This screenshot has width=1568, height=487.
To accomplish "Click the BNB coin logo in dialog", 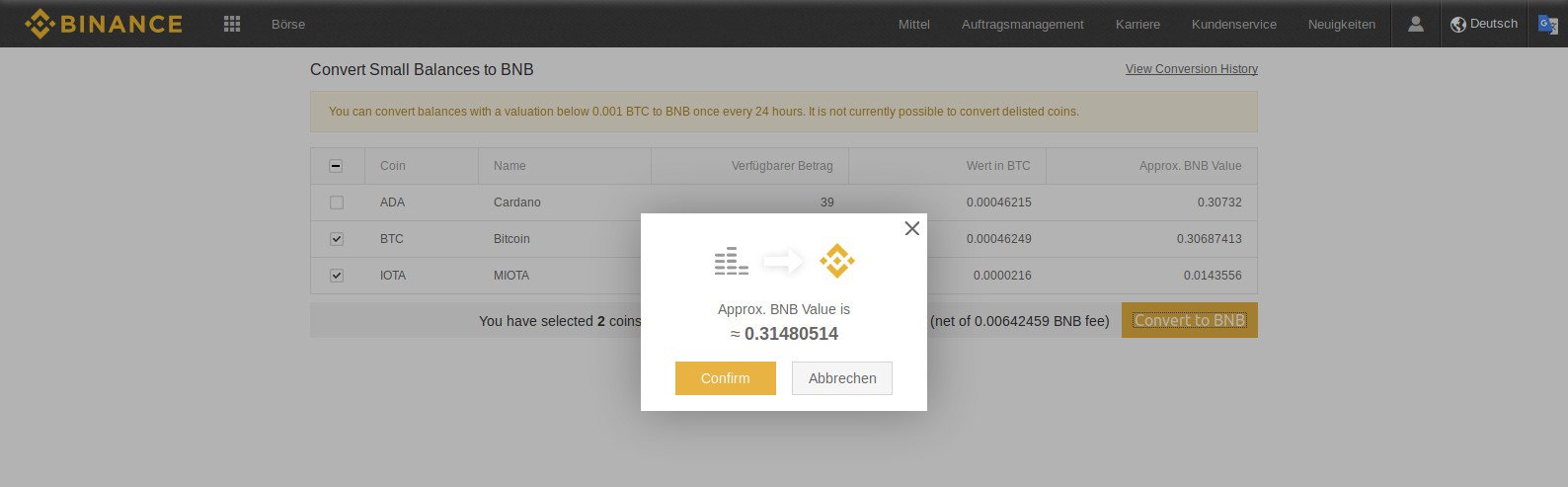I will 837,261.
